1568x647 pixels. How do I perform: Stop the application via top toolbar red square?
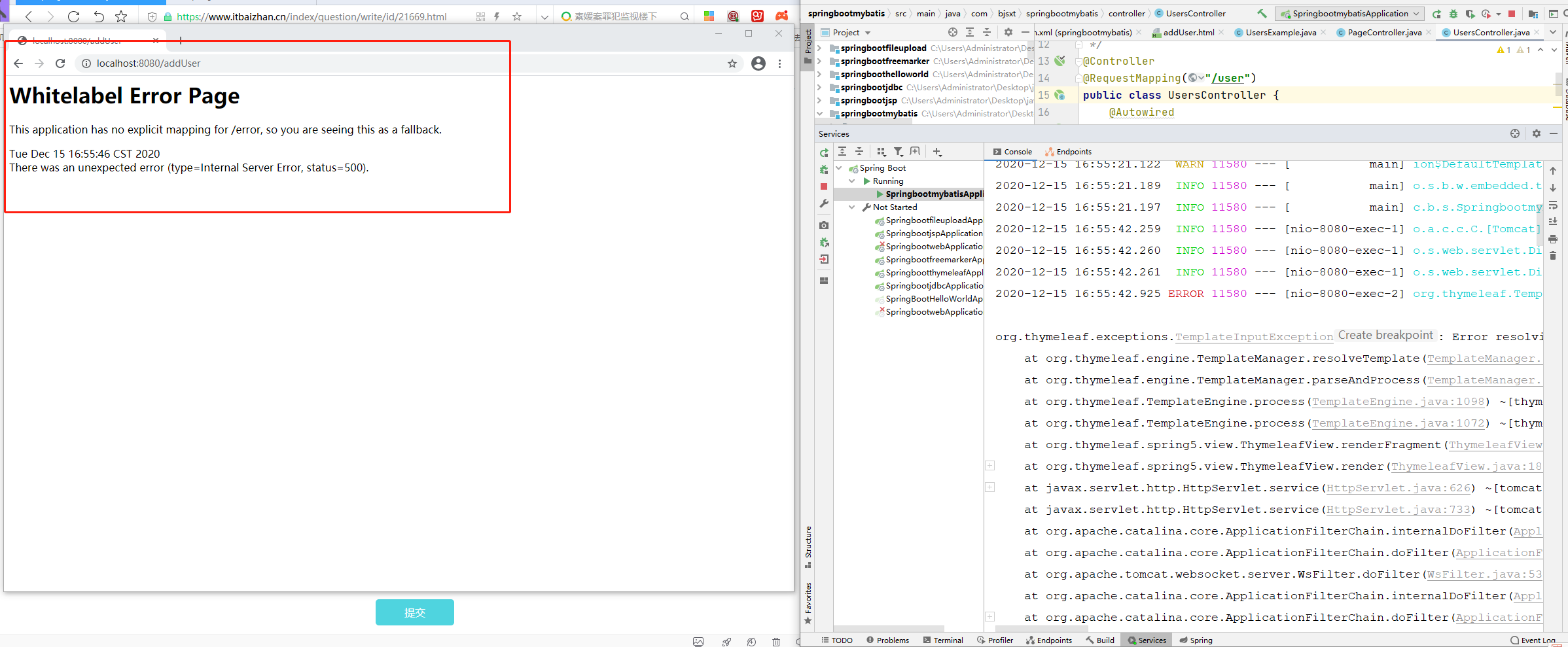pos(1512,14)
